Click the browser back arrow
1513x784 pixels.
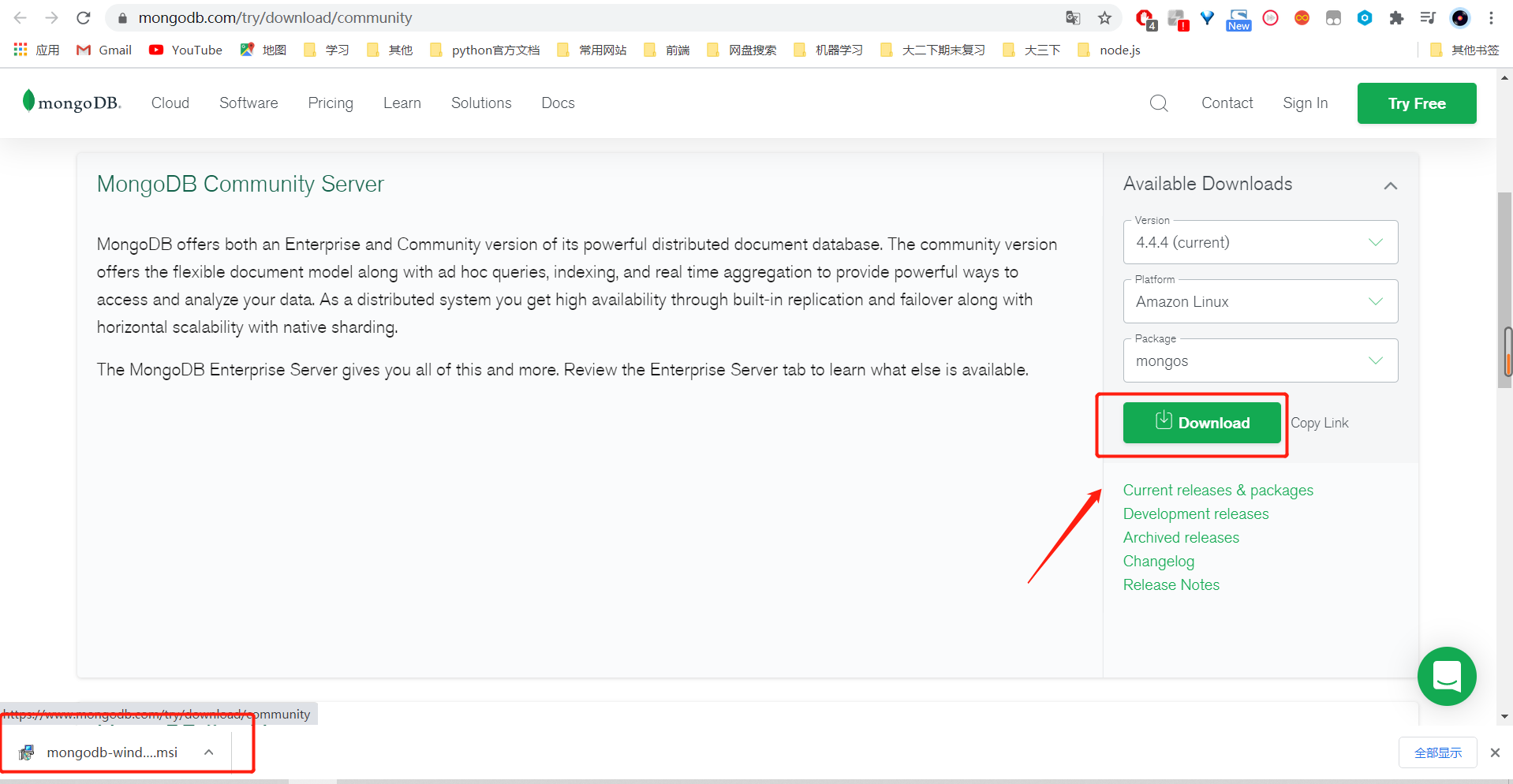[x=21, y=17]
